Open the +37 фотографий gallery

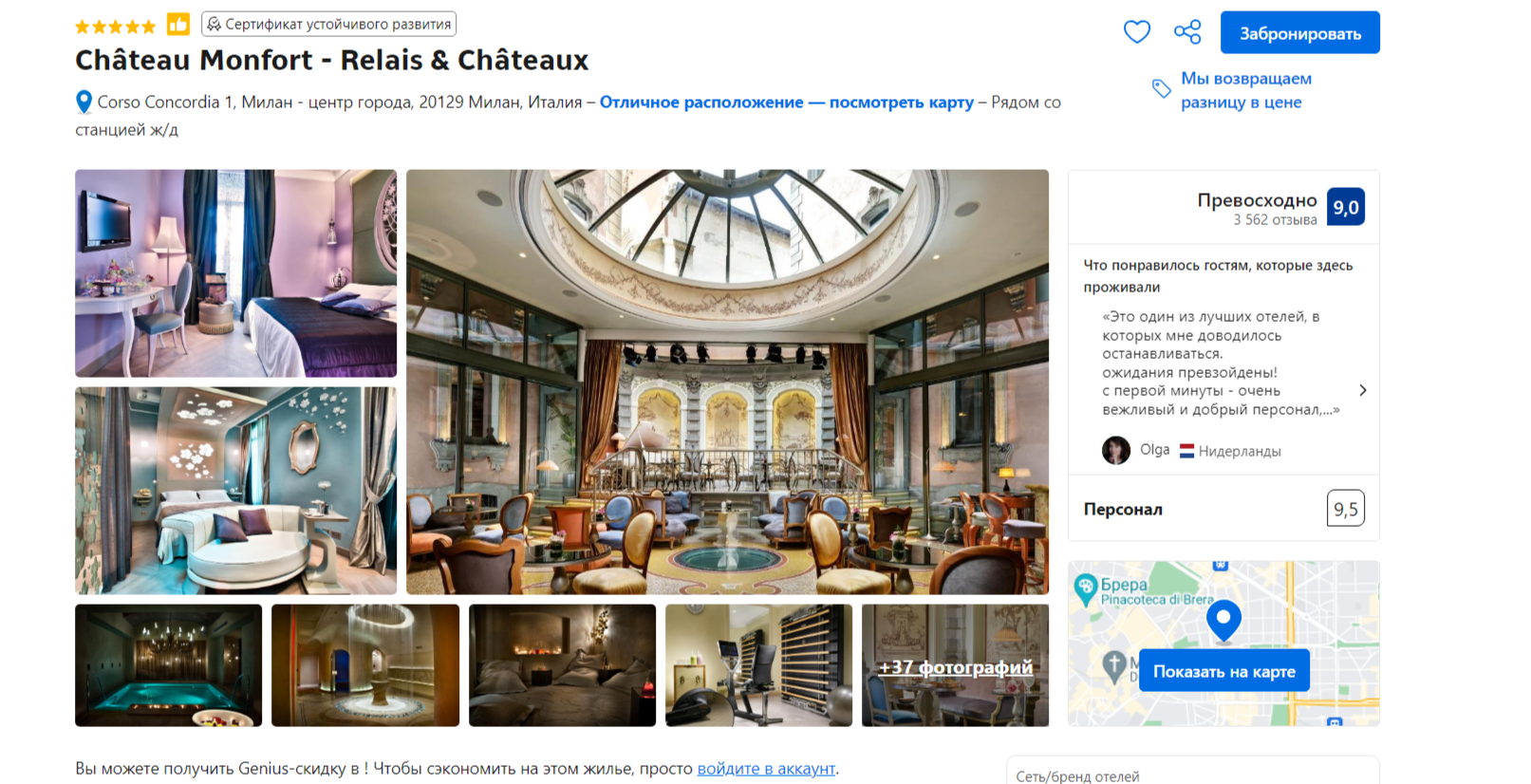tap(955, 666)
